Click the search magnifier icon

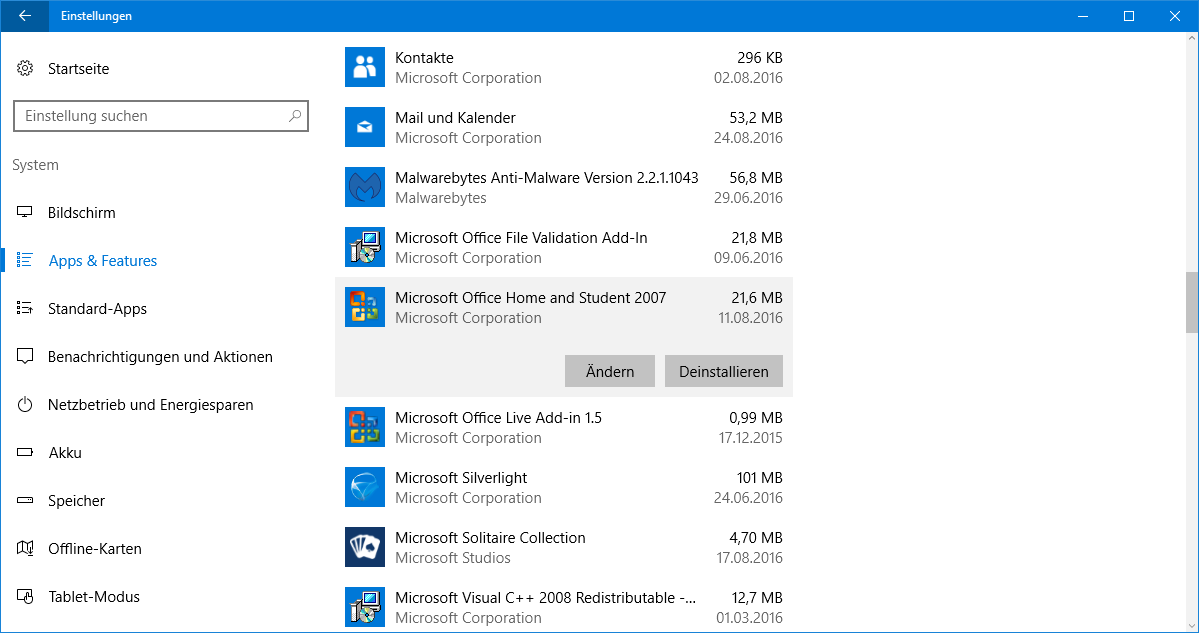point(294,116)
